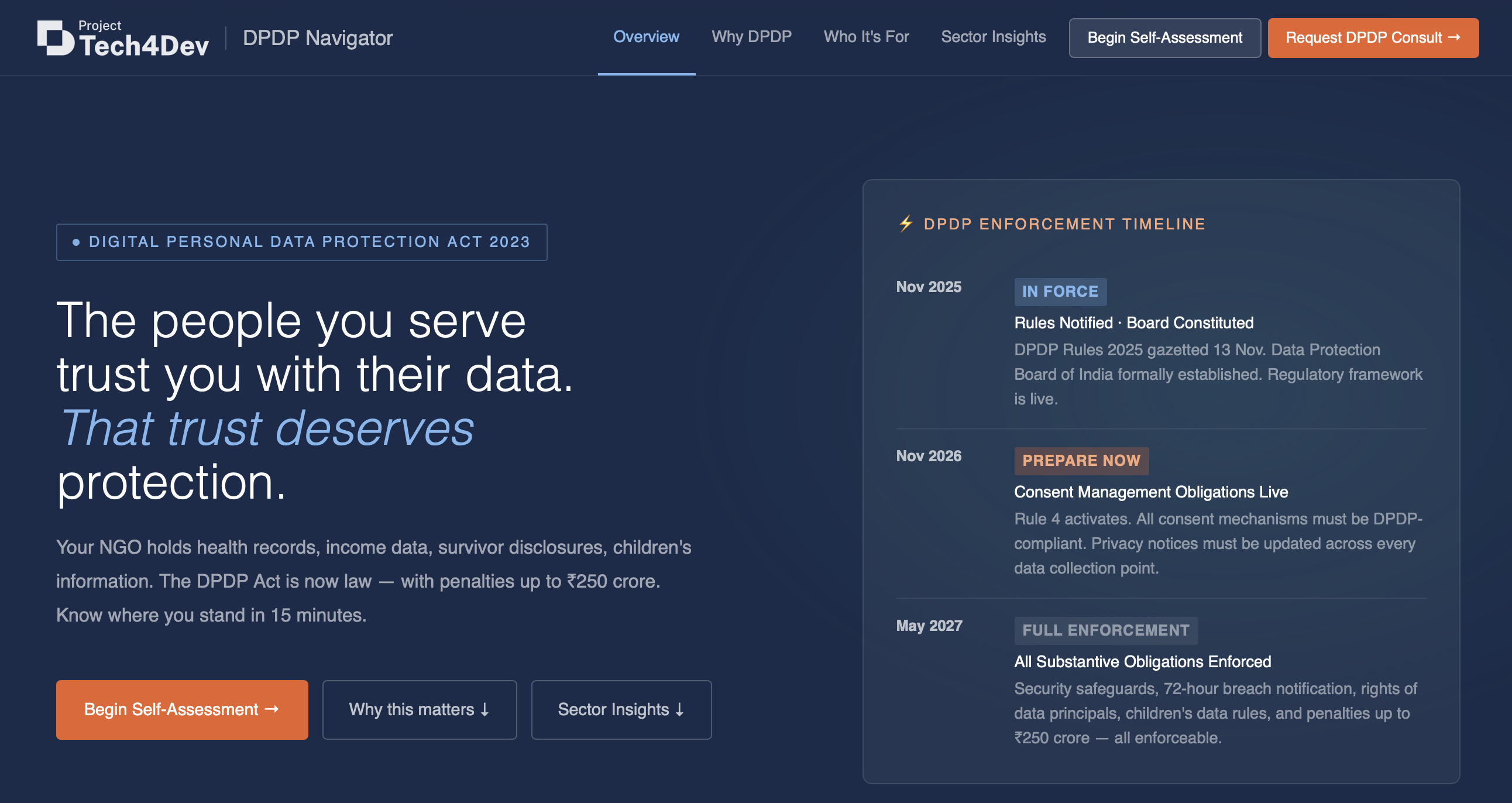Click the DPDP Navigator title text

click(x=318, y=38)
